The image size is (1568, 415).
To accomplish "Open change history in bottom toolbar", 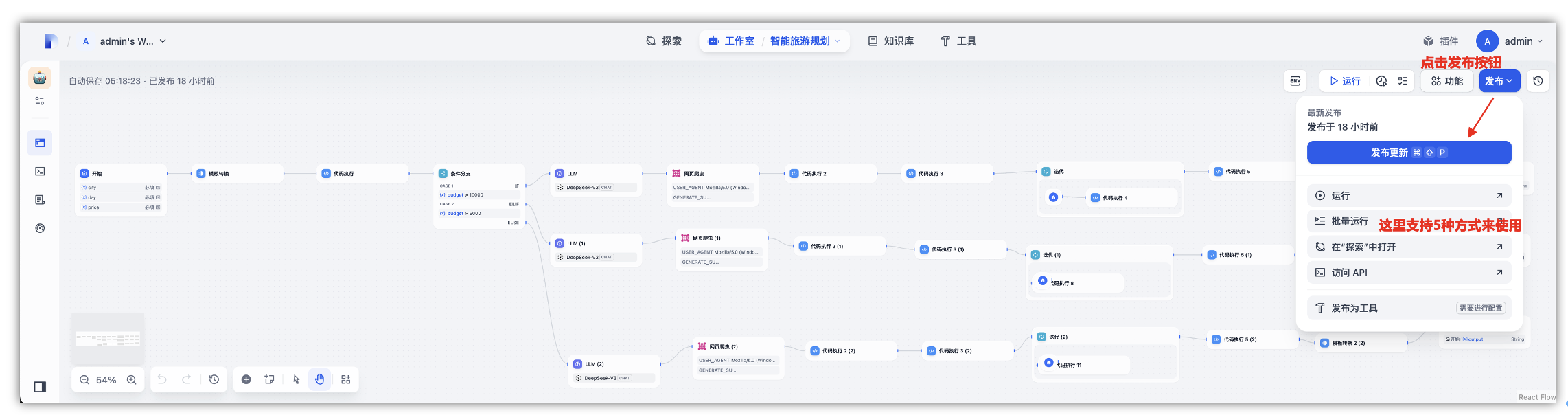I will click(x=214, y=379).
